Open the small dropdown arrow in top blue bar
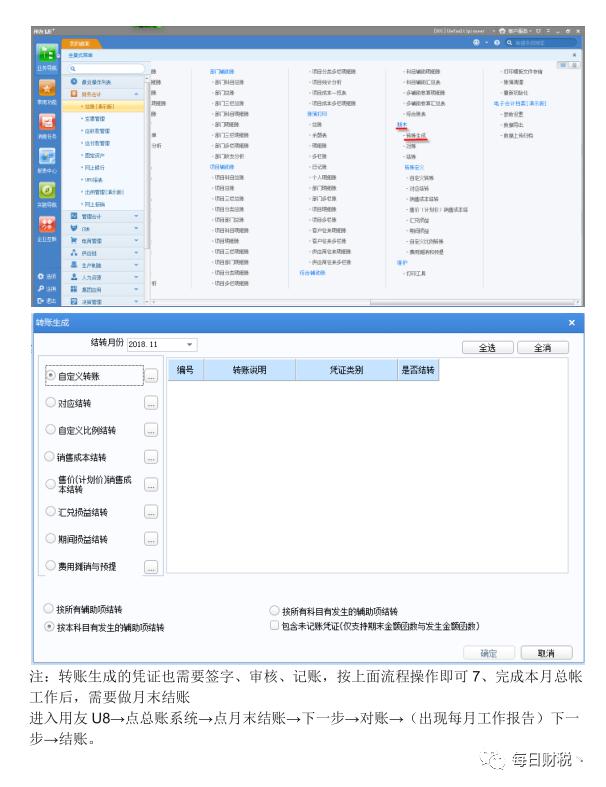 [487, 43]
